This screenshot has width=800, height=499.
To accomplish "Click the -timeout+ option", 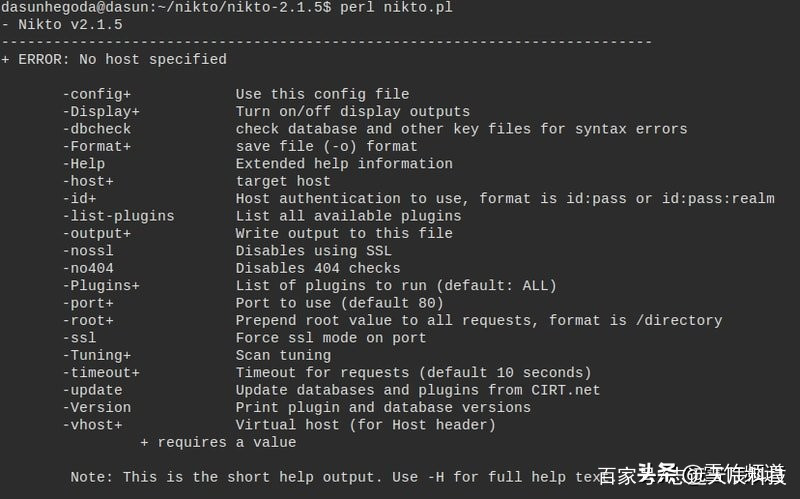I will pyautogui.click(x=101, y=372).
